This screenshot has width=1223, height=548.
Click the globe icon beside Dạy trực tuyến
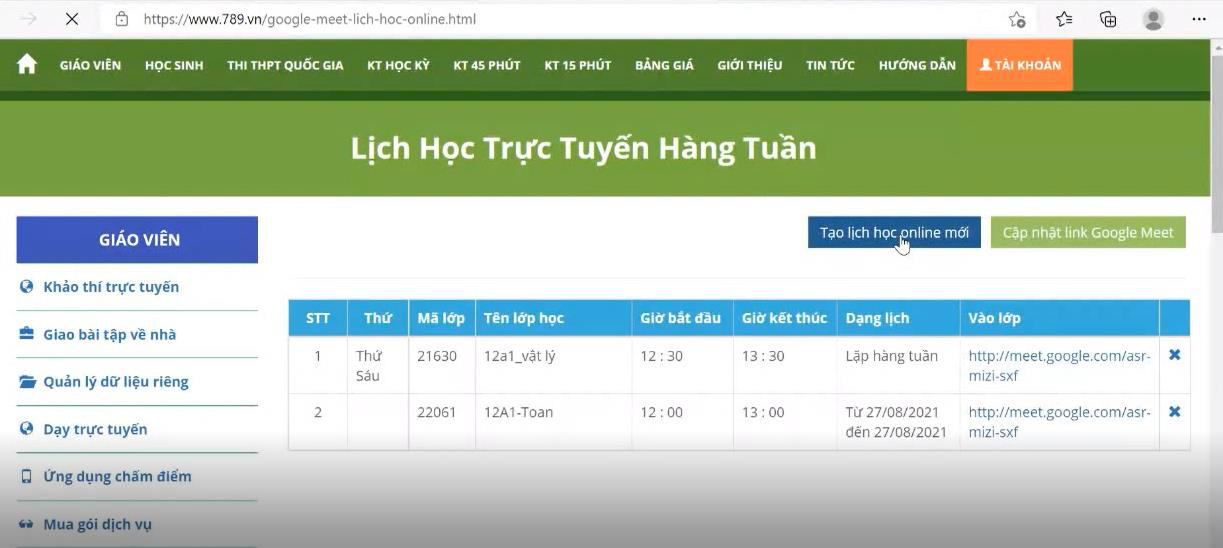click(27, 429)
